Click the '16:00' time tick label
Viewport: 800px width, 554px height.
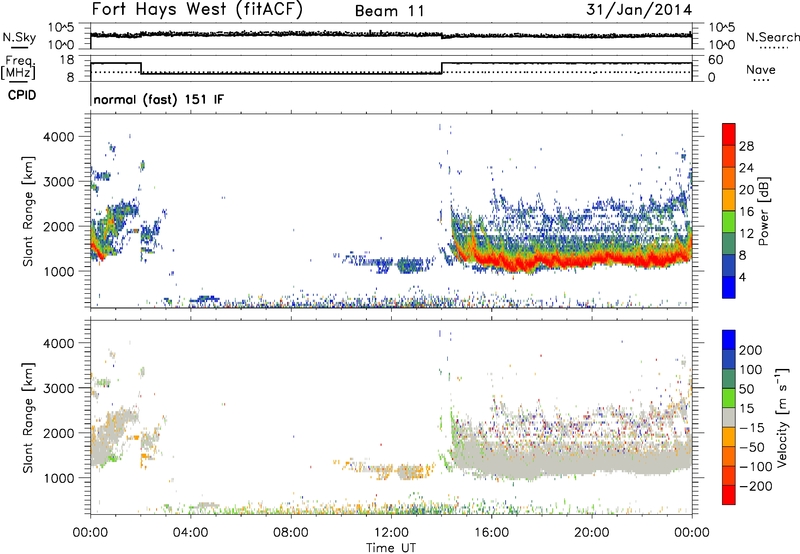click(x=491, y=533)
